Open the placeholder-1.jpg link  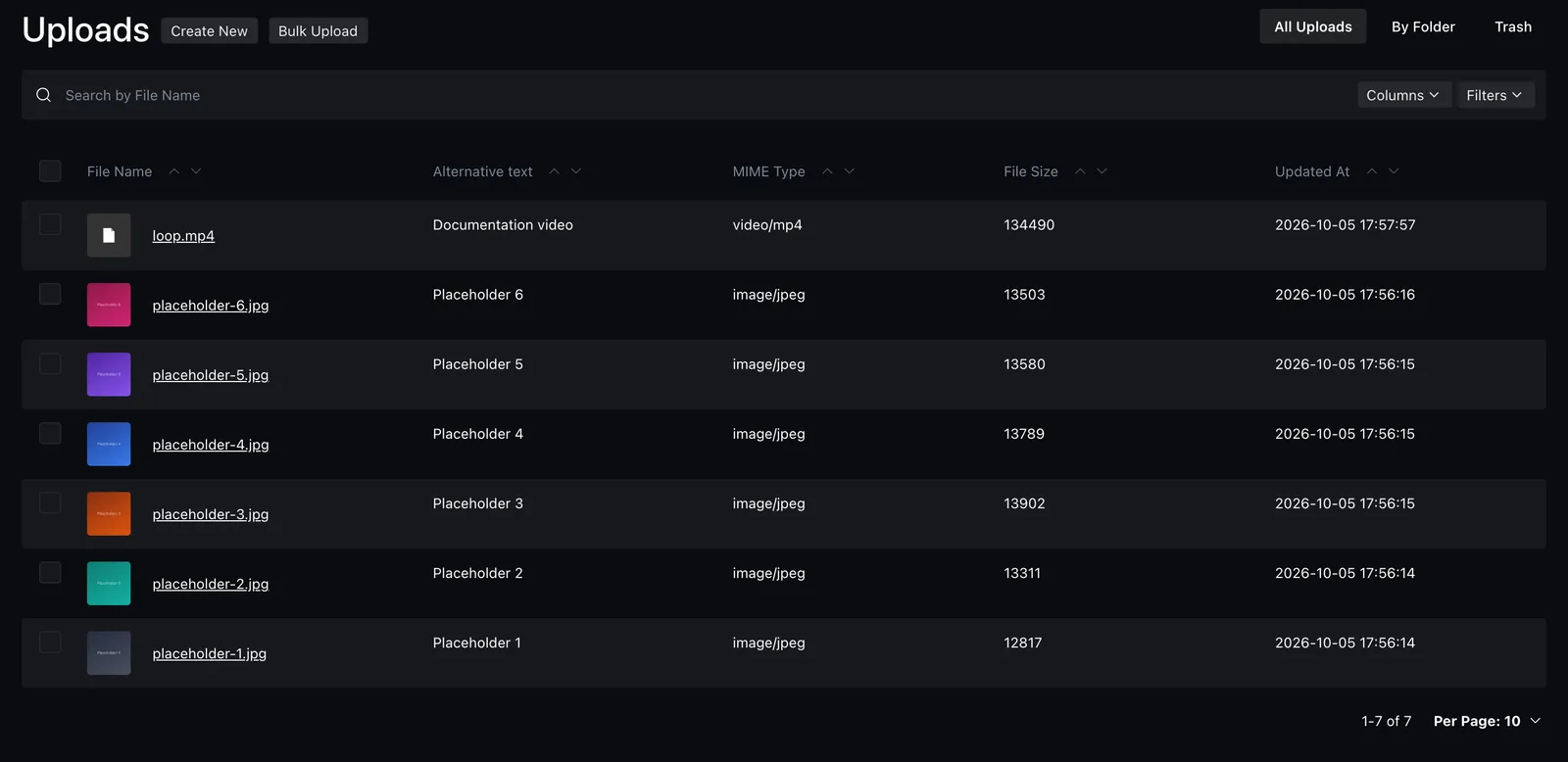(x=210, y=653)
